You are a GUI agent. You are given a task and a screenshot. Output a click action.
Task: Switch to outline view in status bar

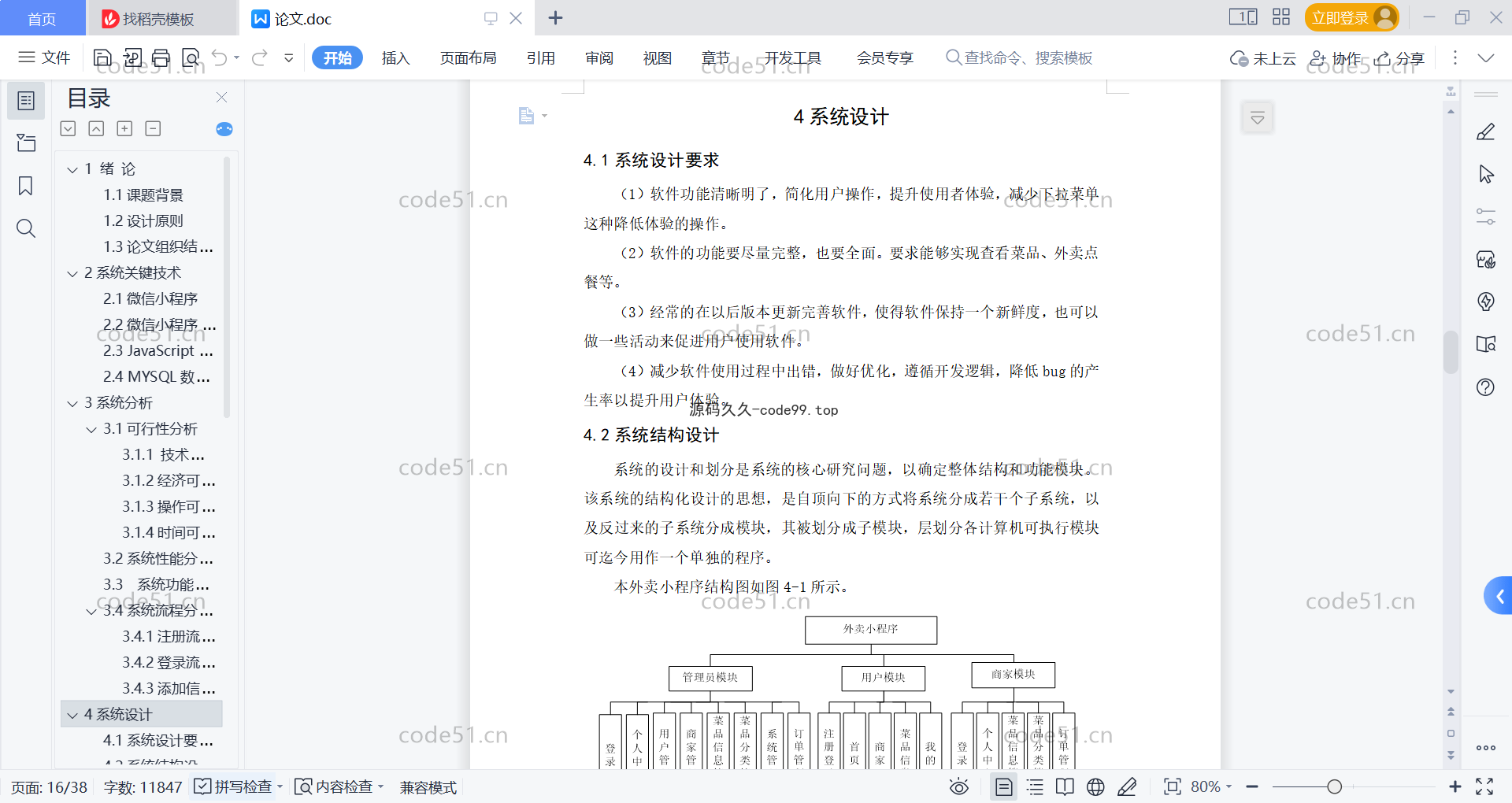click(x=1035, y=786)
